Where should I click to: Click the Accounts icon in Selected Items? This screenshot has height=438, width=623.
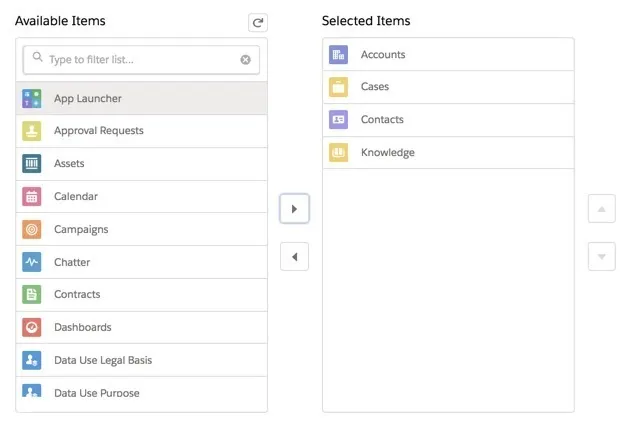tap(339, 55)
